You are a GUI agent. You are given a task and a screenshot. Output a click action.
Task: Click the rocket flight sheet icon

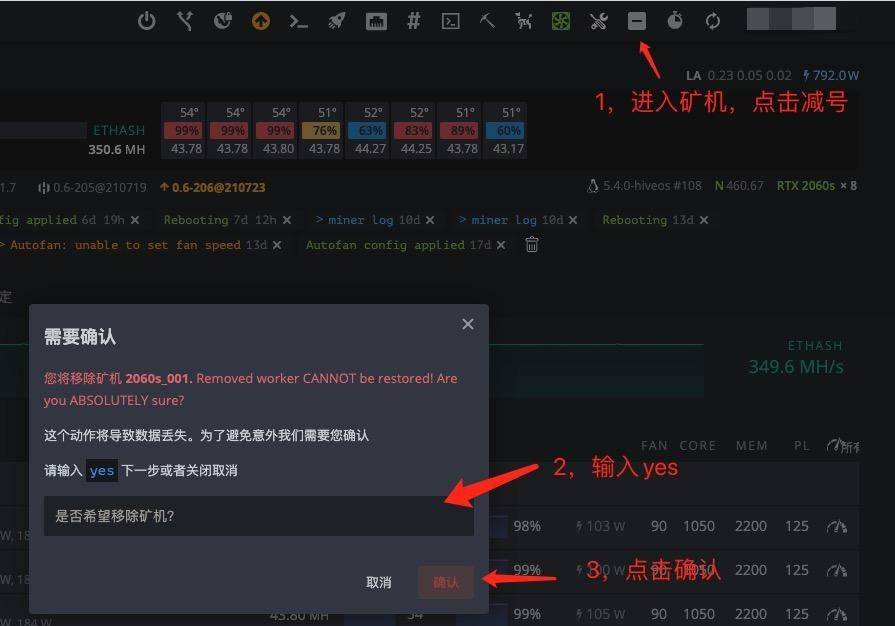click(x=336, y=21)
